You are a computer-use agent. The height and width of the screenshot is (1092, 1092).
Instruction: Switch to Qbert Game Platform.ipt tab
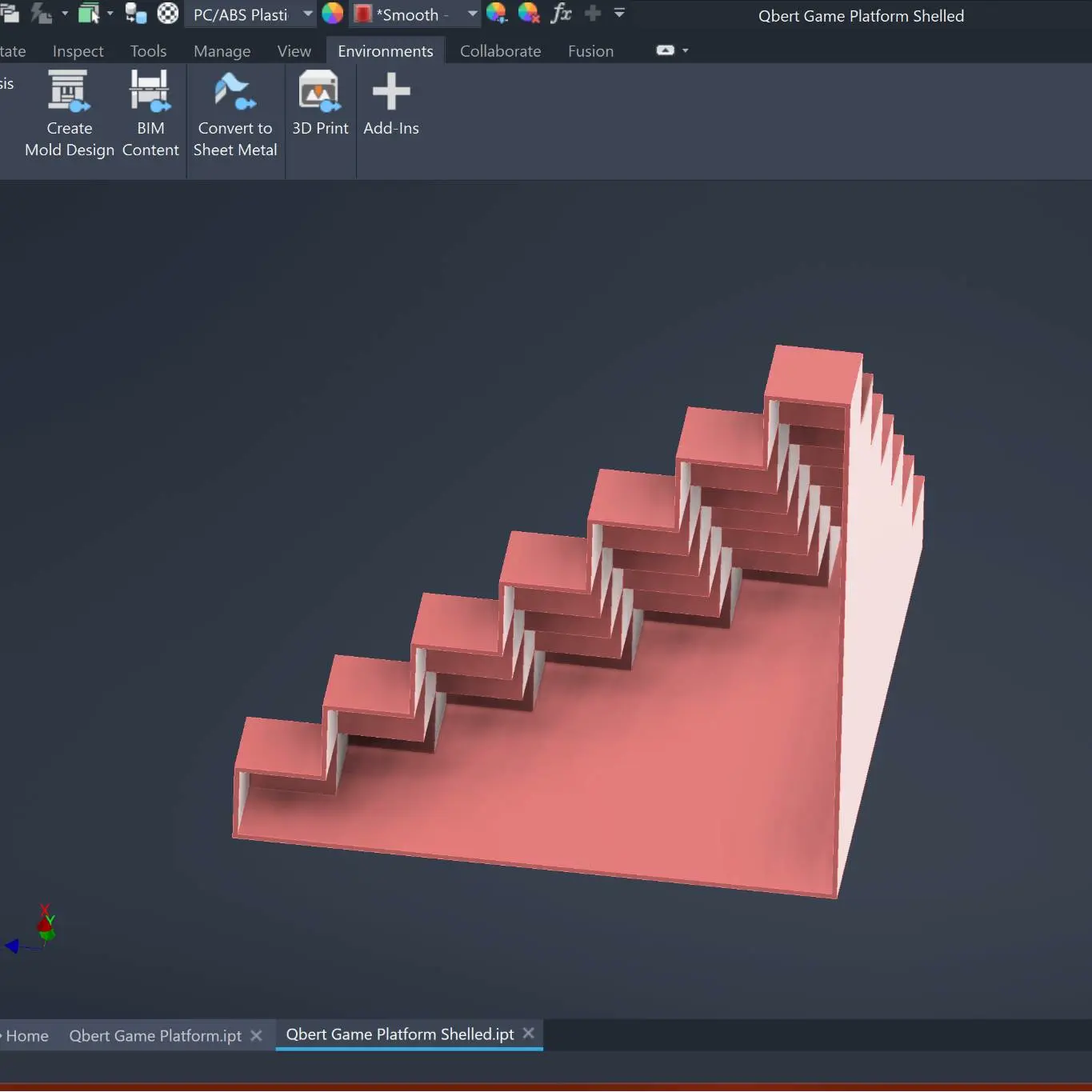coord(155,1036)
